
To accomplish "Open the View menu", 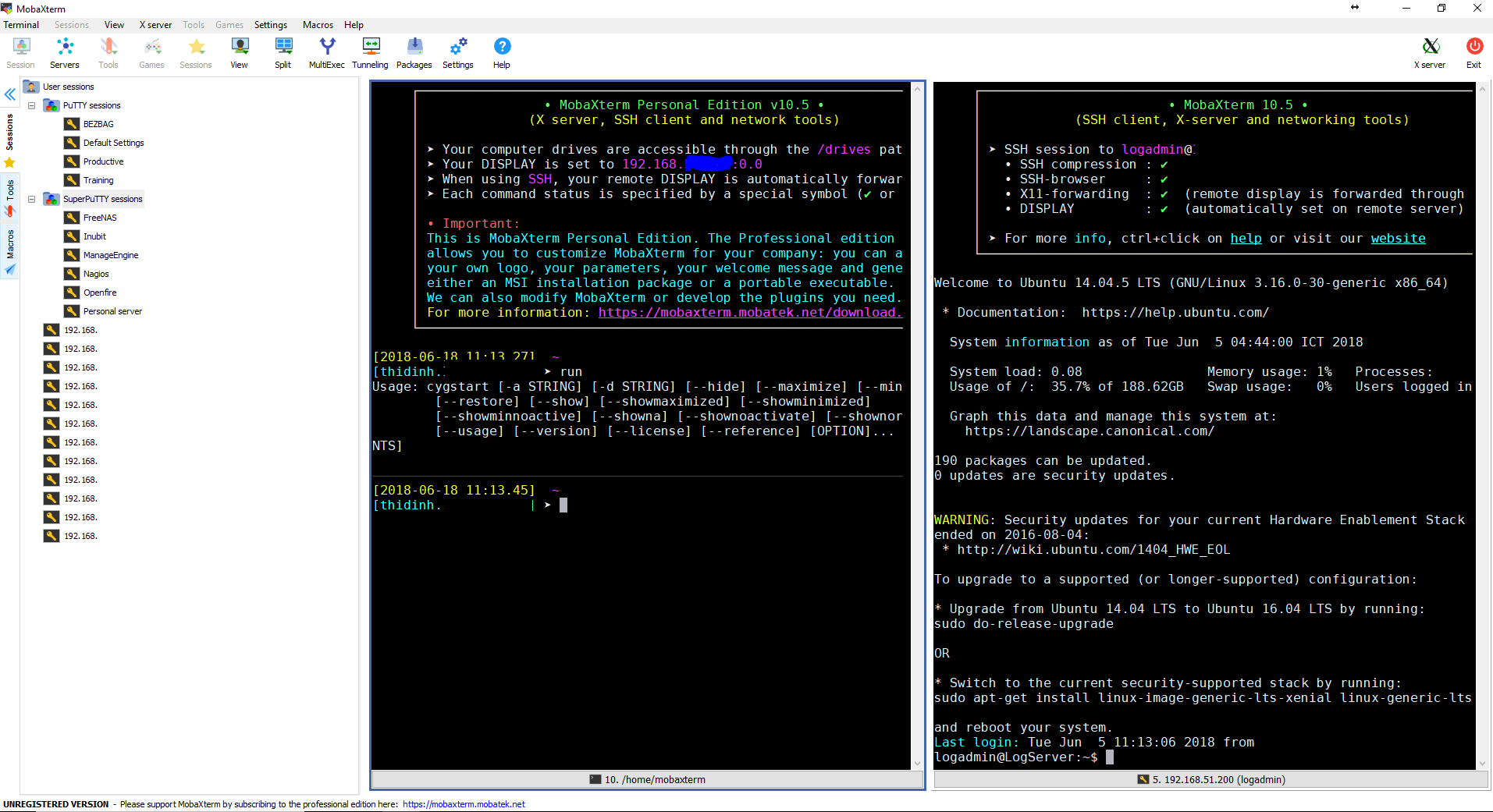I will (114, 25).
